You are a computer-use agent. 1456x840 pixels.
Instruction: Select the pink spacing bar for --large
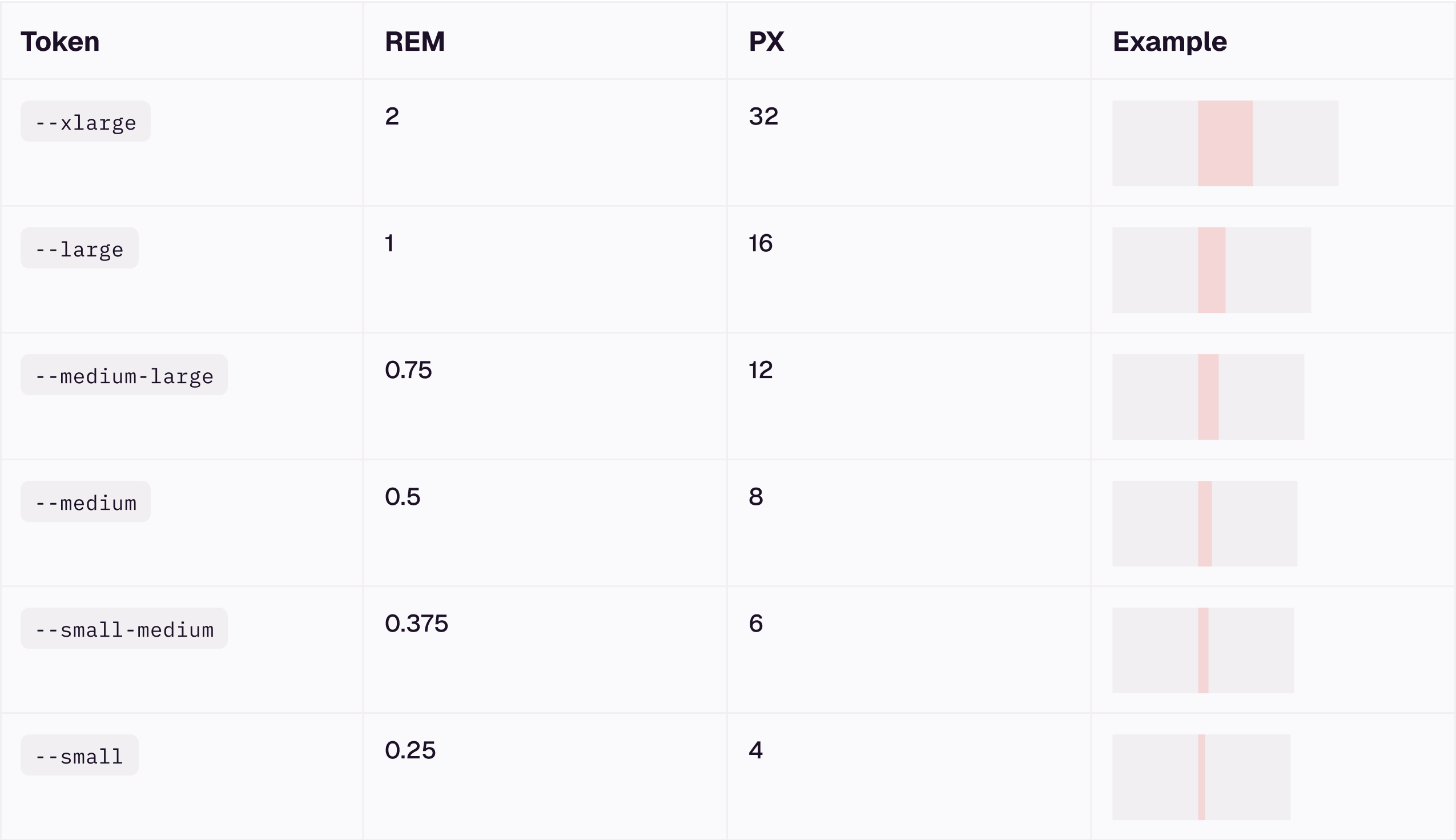pos(1212,271)
